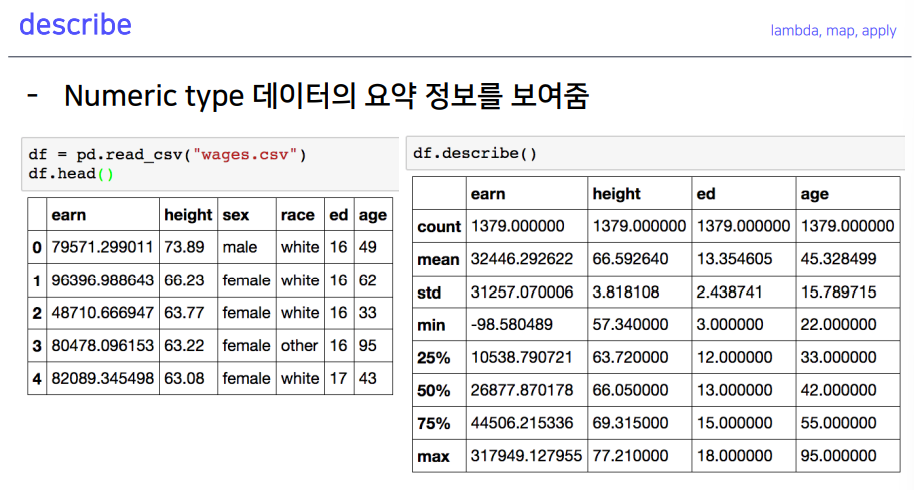Click the pd.read_csv code cell

[x=210, y=164]
